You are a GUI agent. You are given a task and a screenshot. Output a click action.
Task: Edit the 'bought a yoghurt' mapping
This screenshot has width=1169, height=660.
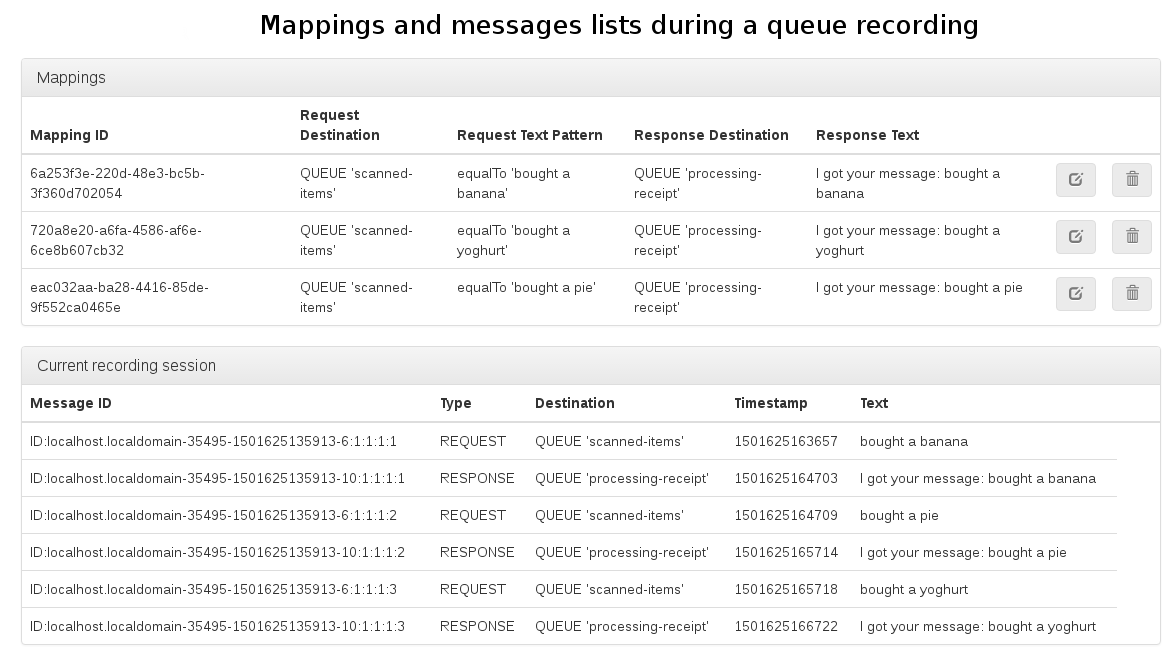[1075, 237]
